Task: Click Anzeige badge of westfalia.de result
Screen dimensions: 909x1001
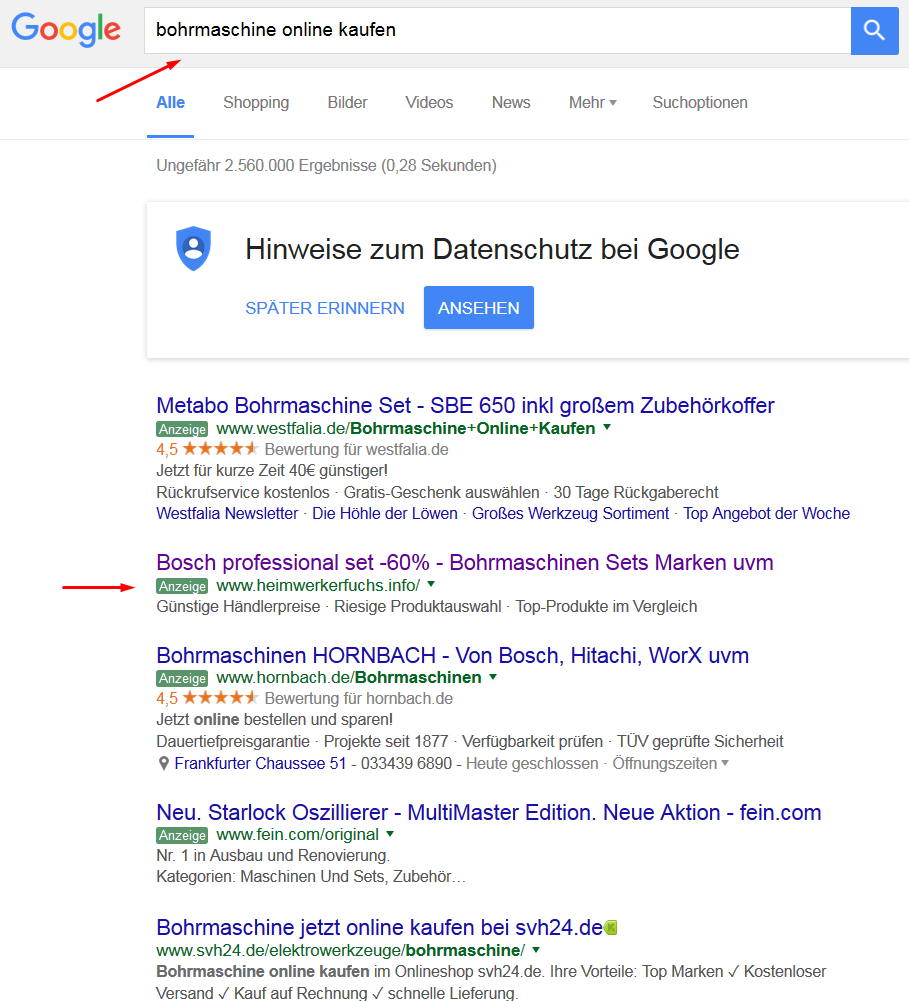Action: (182, 429)
